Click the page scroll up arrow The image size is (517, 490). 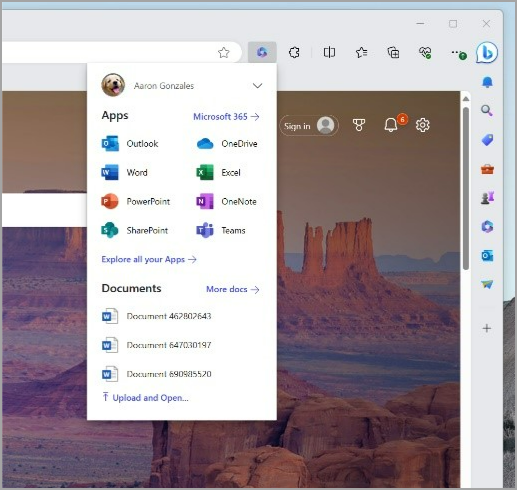[x=466, y=99]
